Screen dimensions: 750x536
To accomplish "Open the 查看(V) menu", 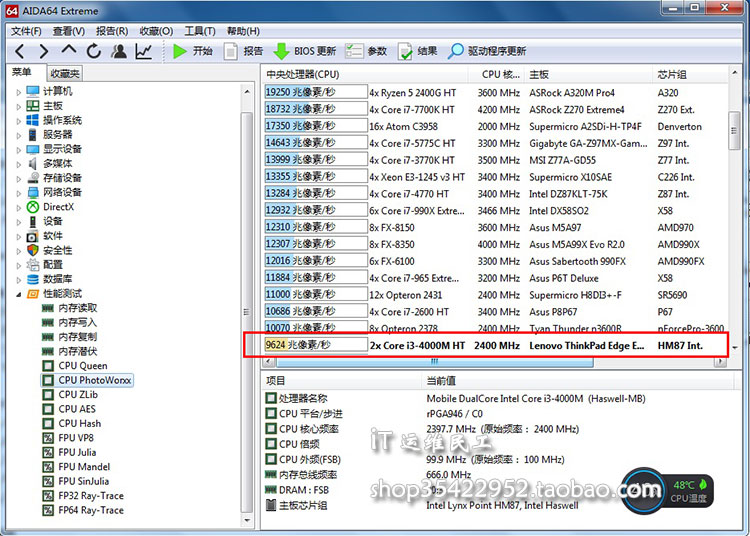I will 68,31.
